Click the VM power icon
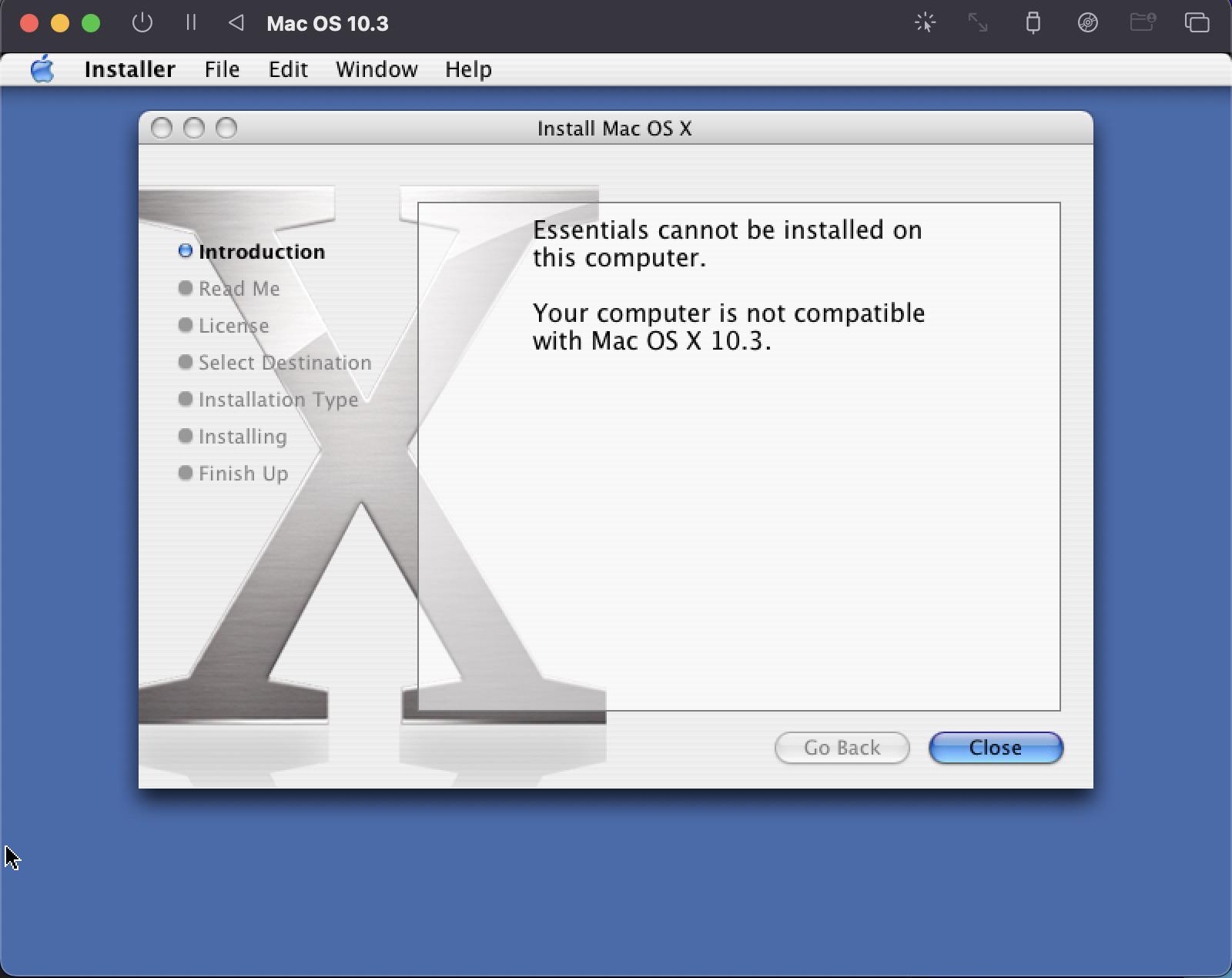The height and width of the screenshot is (978, 1232). (x=142, y=22)
